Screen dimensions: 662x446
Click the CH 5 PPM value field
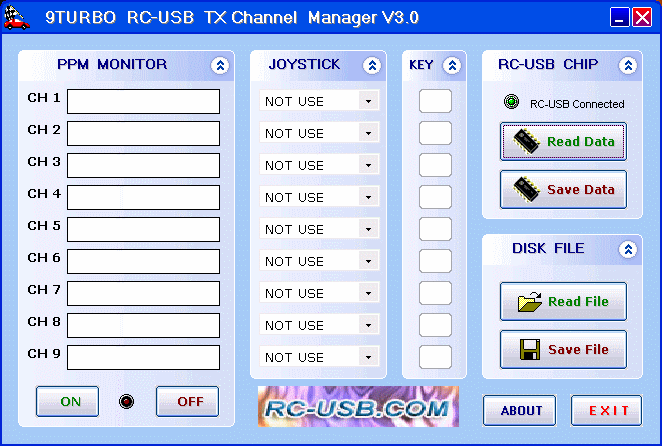click(x=144, y=229)
